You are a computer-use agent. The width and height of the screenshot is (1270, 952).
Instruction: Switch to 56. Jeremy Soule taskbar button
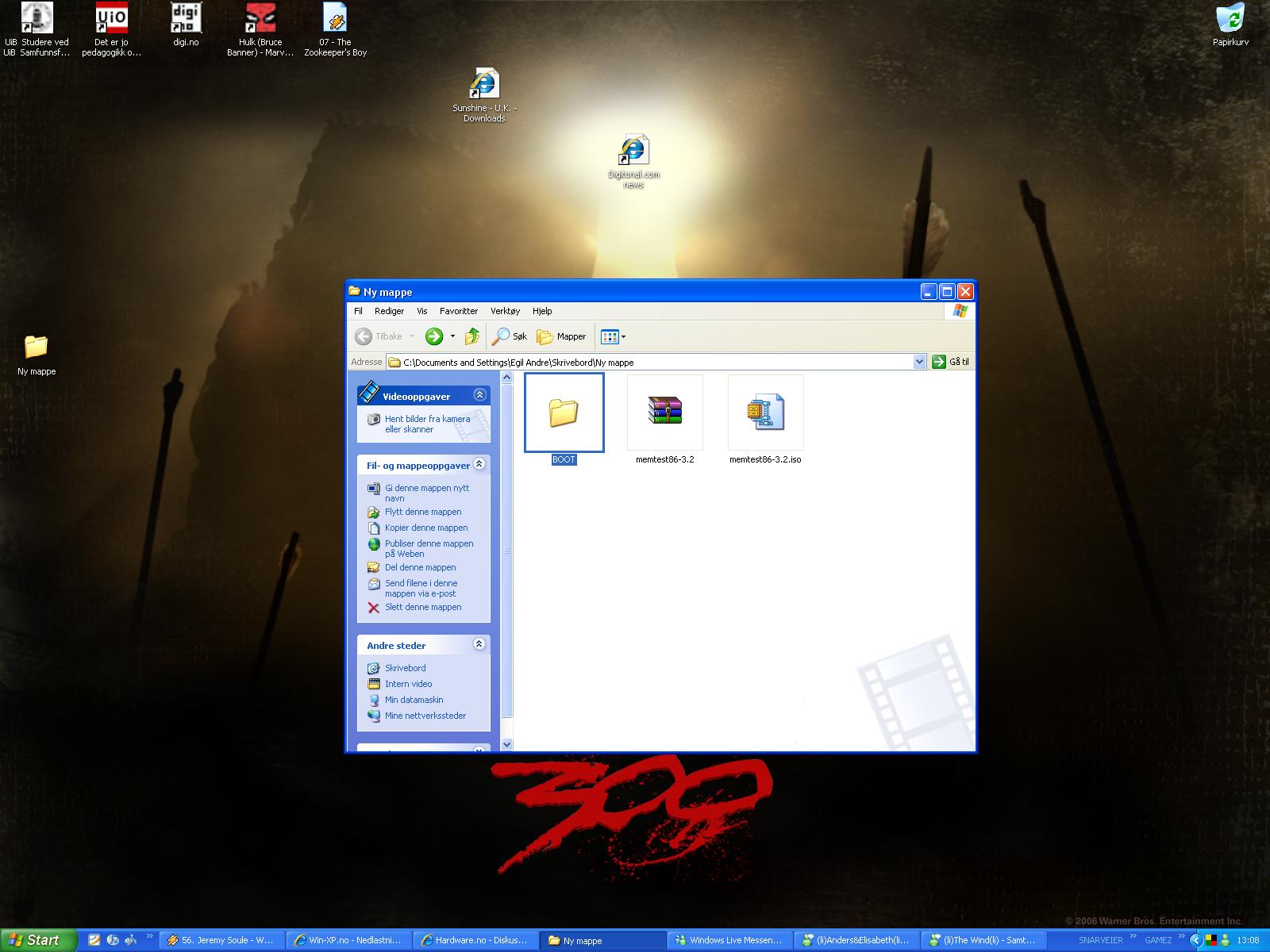pos(221,940)
